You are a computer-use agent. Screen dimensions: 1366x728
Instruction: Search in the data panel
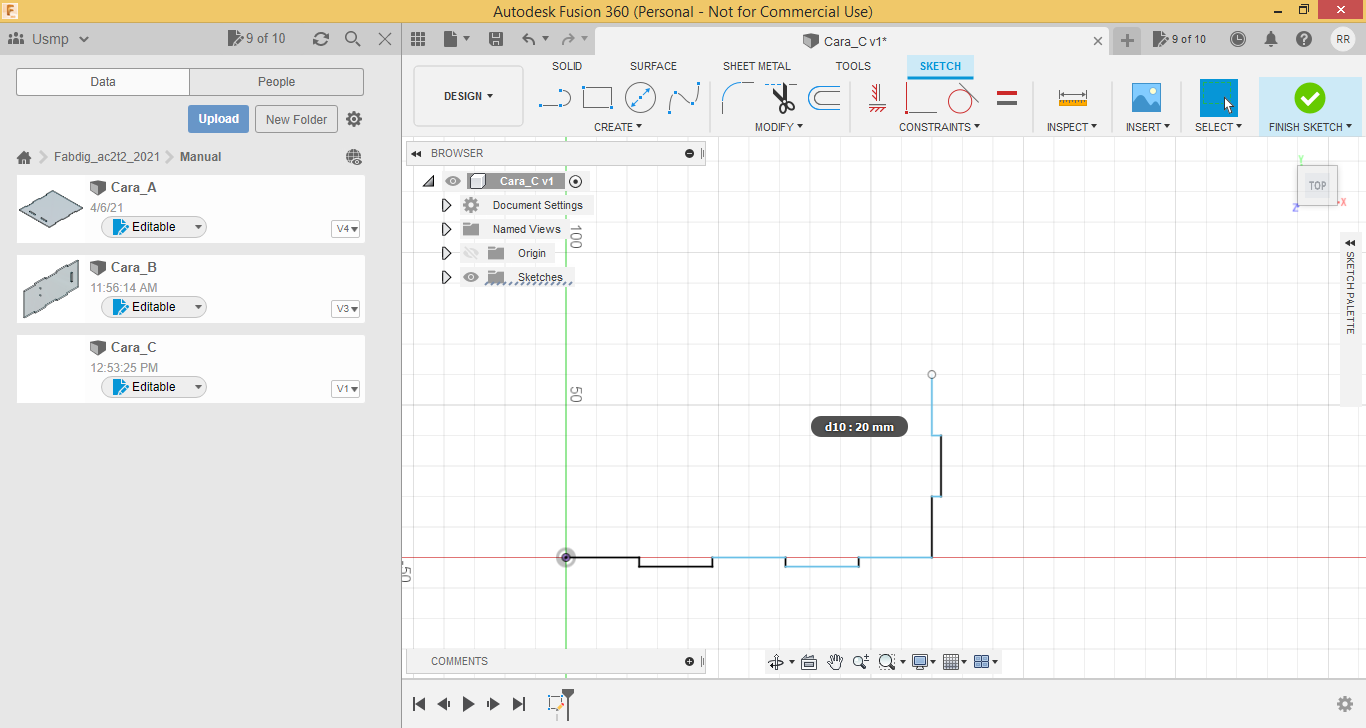[x=352, y=39]
